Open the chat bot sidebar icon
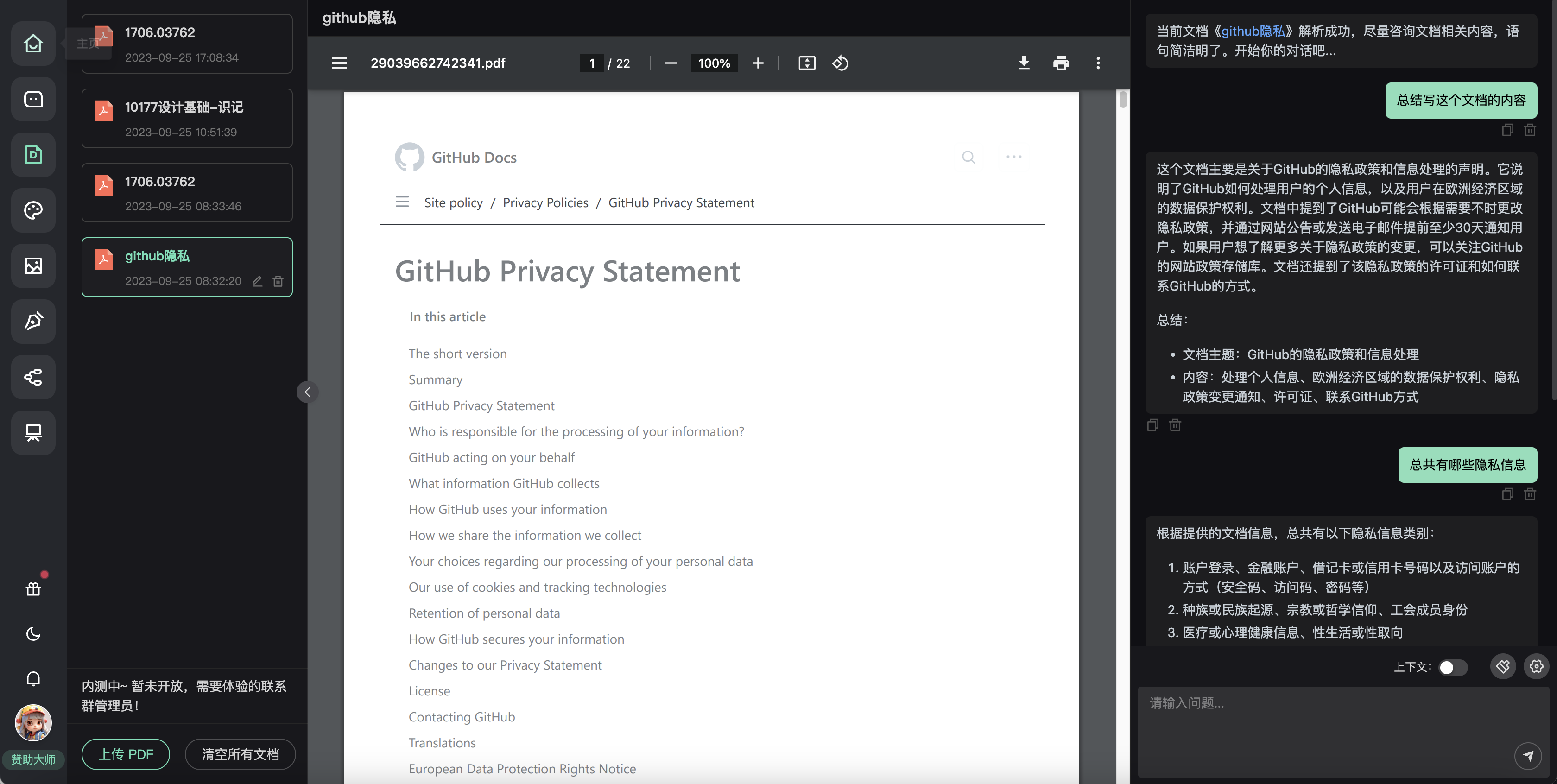The height and width of the screenshot is (784, 1557). [33, 99]
